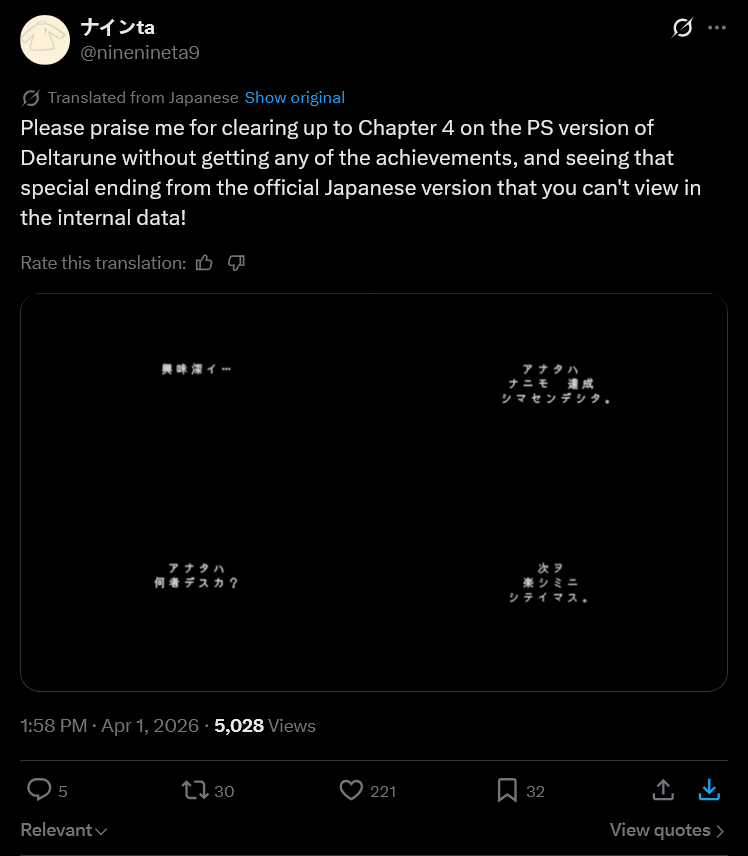
Task: Open the @nineninetа9 handle link
Action: (x=140, y=53)
